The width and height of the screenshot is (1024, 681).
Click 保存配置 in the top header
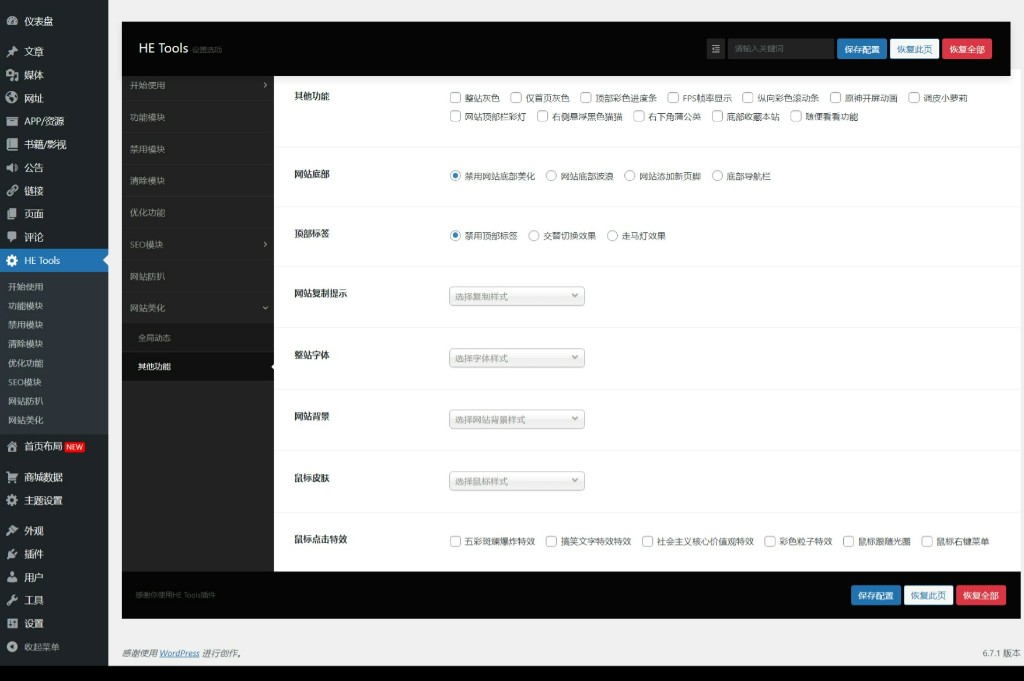(x=861, y=49)
